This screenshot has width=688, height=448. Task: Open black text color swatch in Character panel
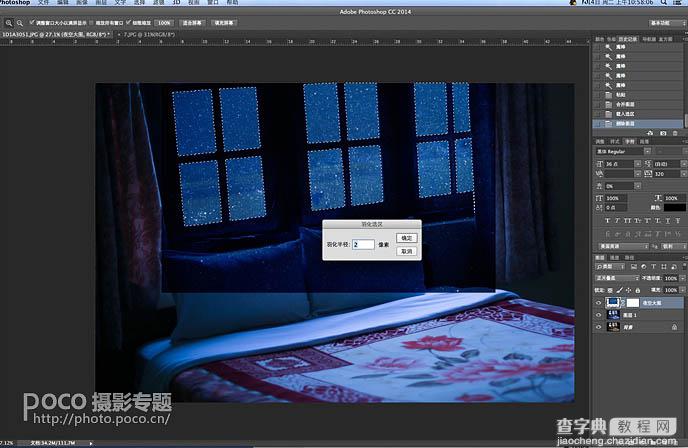[x=674, y=208]
